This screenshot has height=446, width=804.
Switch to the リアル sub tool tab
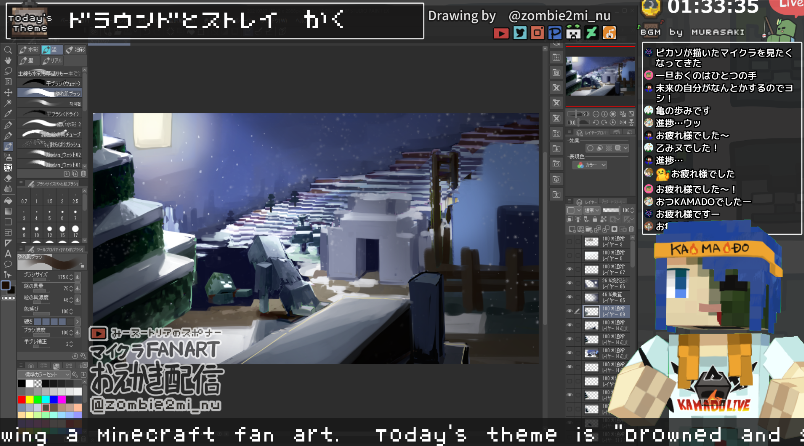[52, 60]
